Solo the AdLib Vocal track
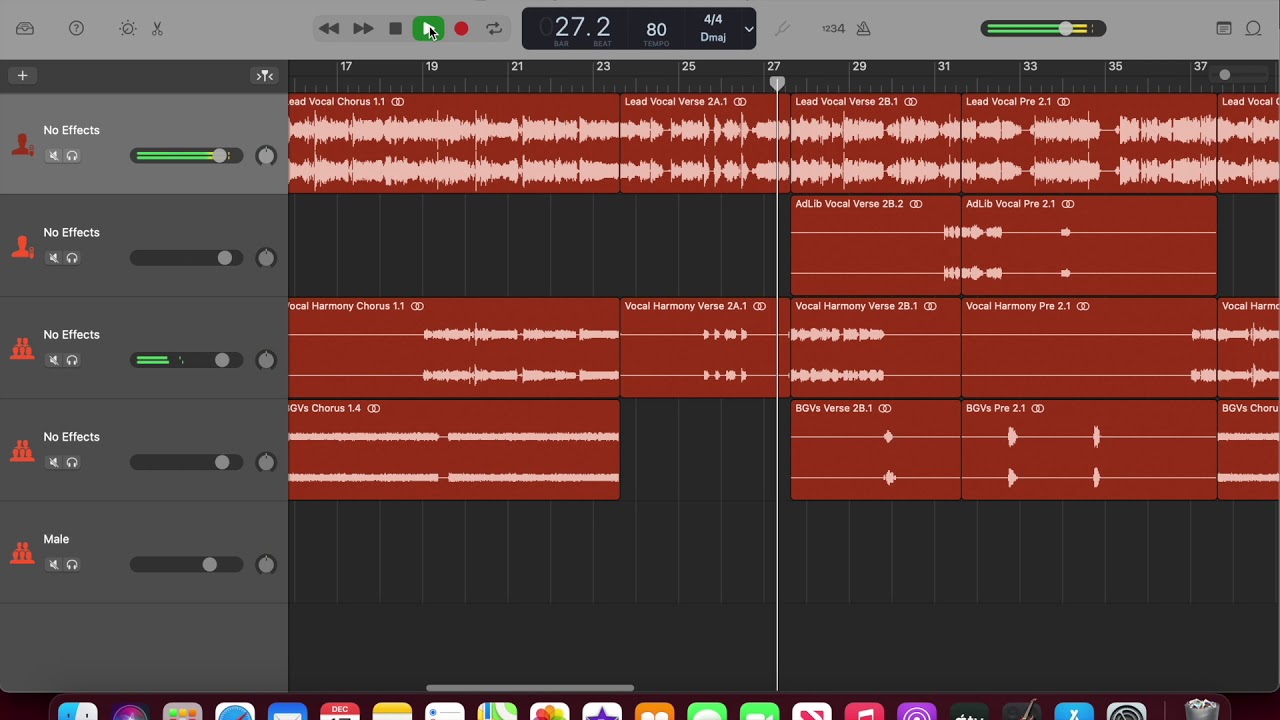Viewport: 1280px width, 720px height. [72, 258]
